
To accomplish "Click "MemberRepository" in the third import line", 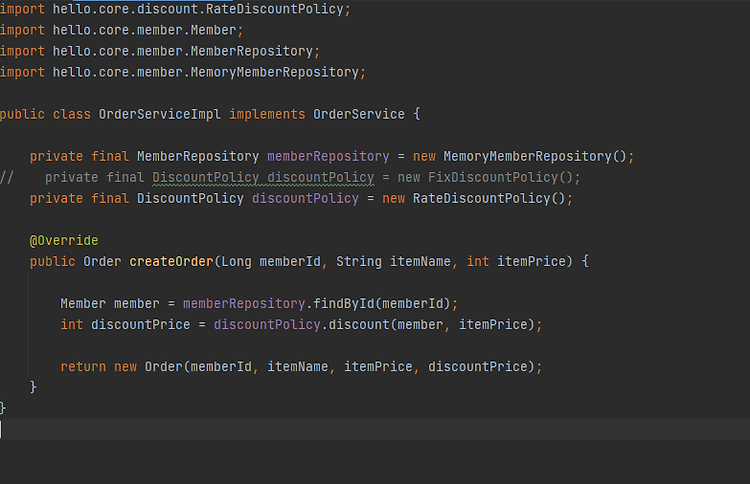I will pyautogui.click(x=252, y=51).
